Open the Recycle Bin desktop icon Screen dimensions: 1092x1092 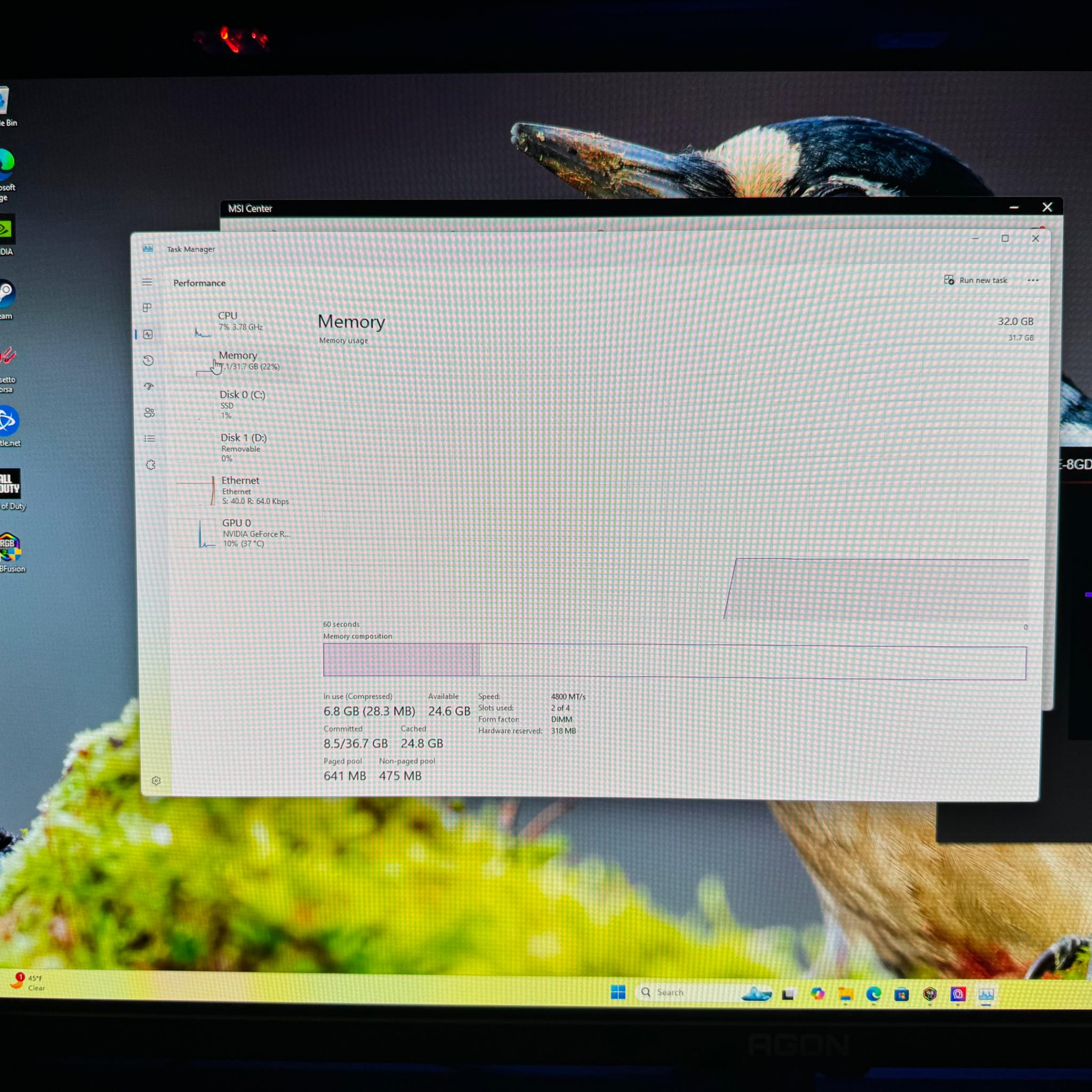tap(7, 107)
